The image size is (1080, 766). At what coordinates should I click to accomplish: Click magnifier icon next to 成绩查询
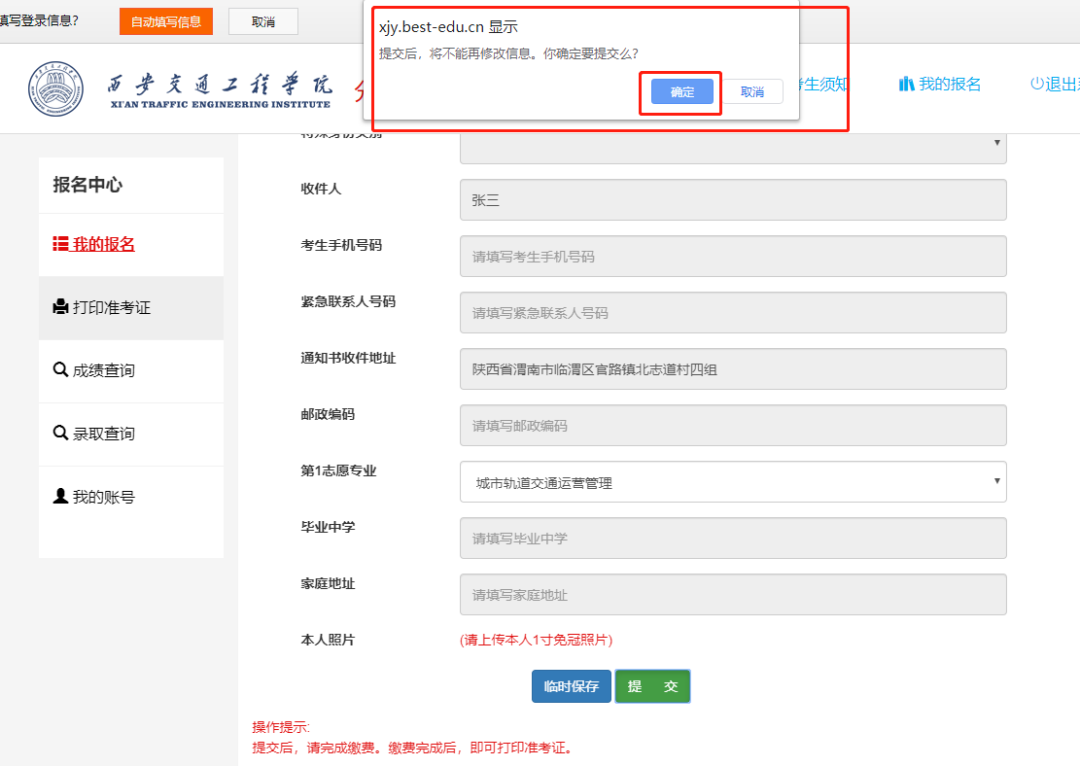[60, 371]
